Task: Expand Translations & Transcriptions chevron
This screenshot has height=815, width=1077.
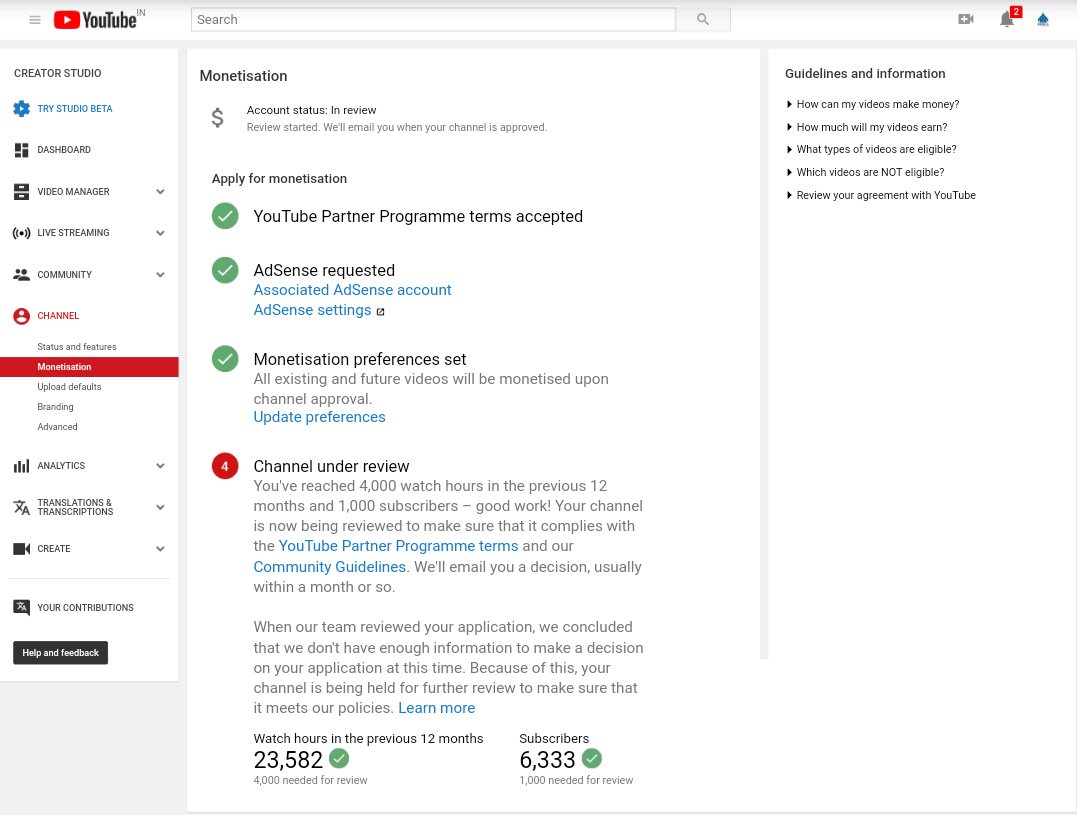Action: [x=160, y=507]
